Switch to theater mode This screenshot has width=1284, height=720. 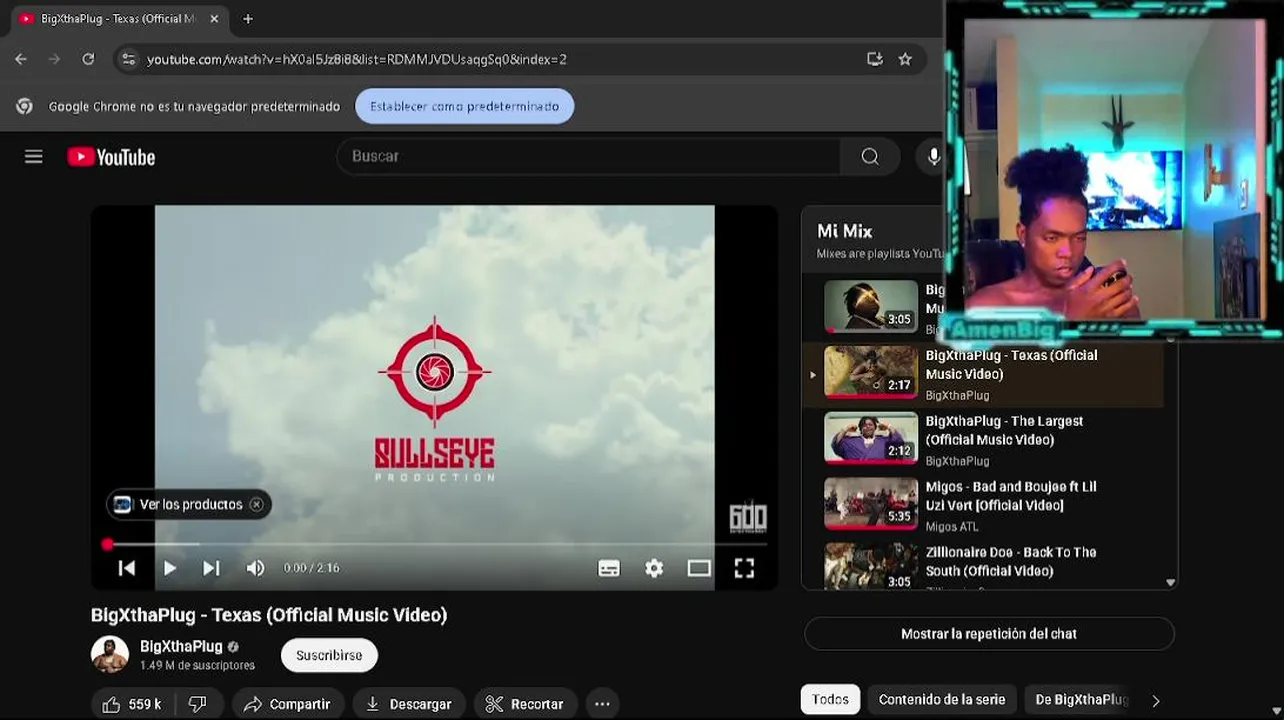(x=699, y=568)
